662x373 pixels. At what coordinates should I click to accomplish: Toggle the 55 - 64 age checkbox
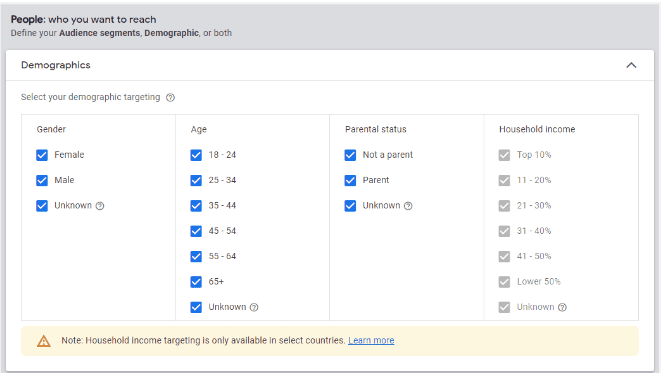pos(196,256)
